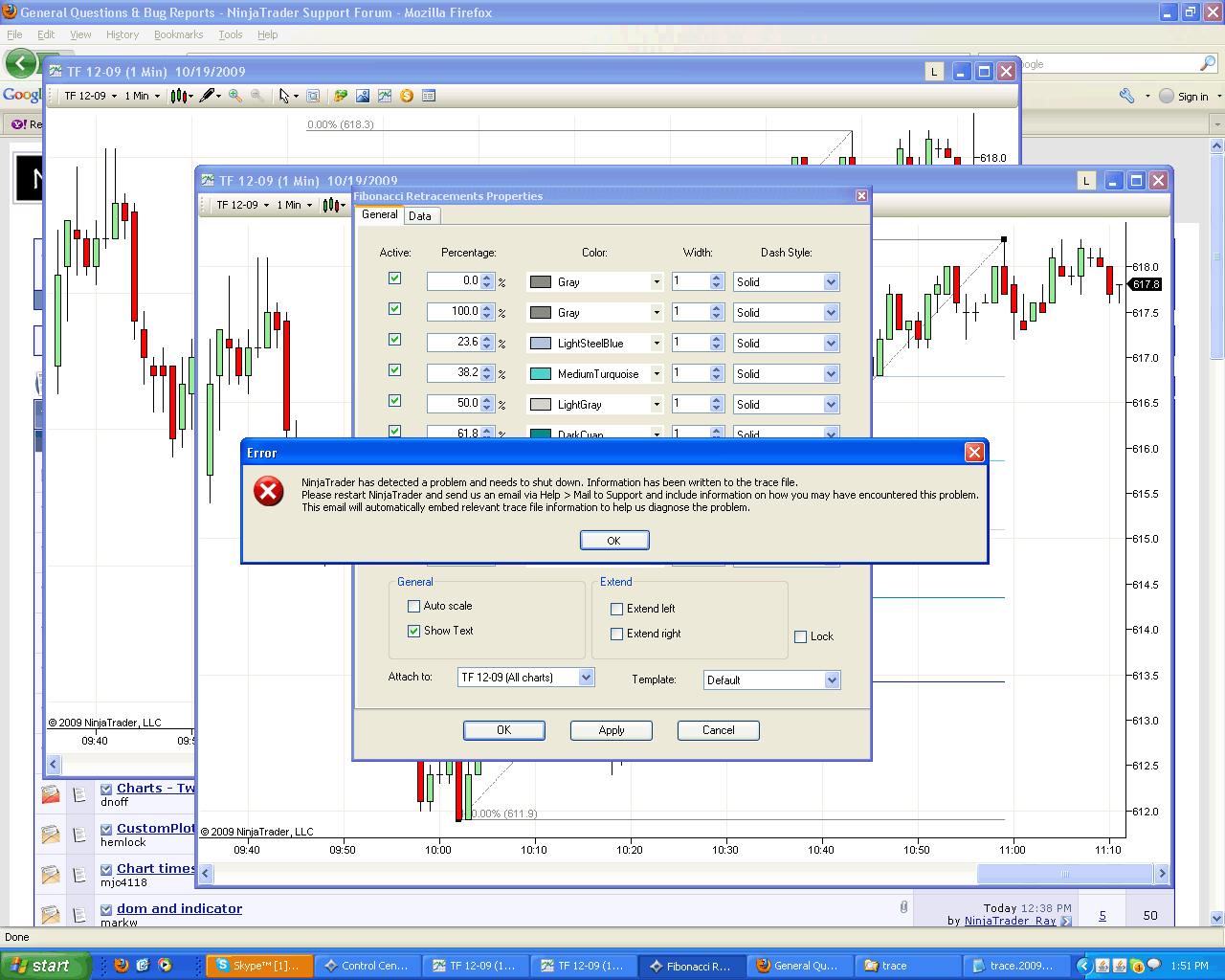Enable the Extend left checkbox
Image resolution: width=1225 pixels, height=980 pixels.
[x=616, y=609]
